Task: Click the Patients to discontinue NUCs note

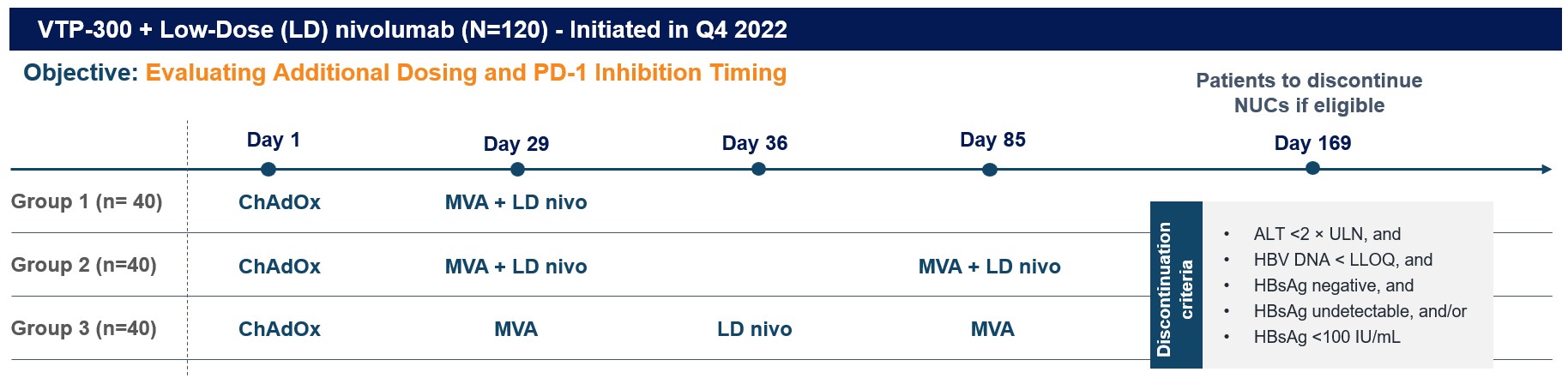Action: tap(1309, 93)
